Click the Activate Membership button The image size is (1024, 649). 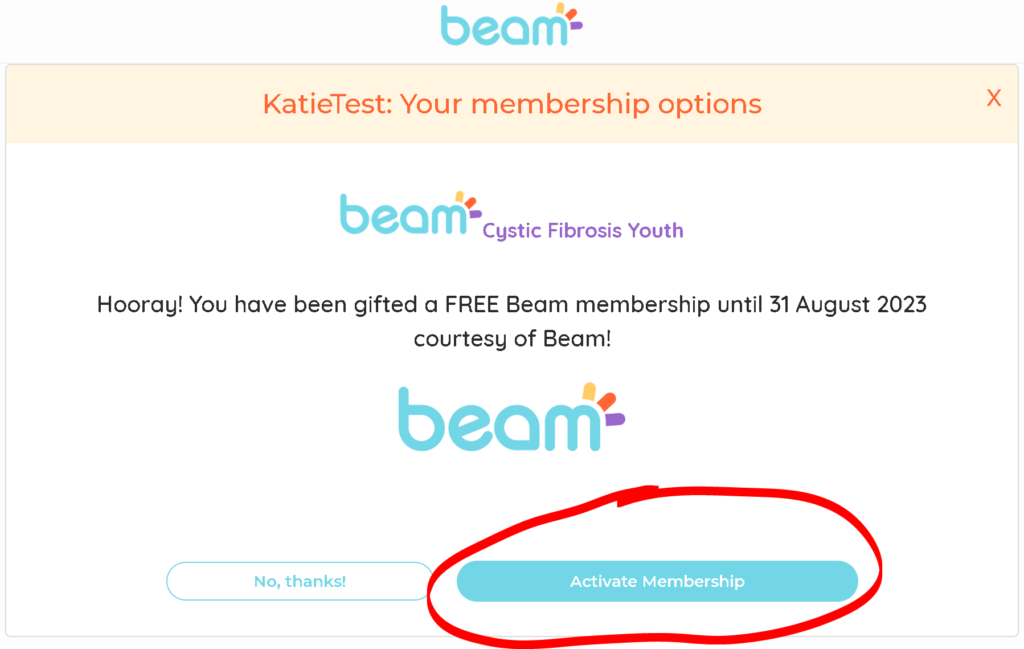[657, 581]
